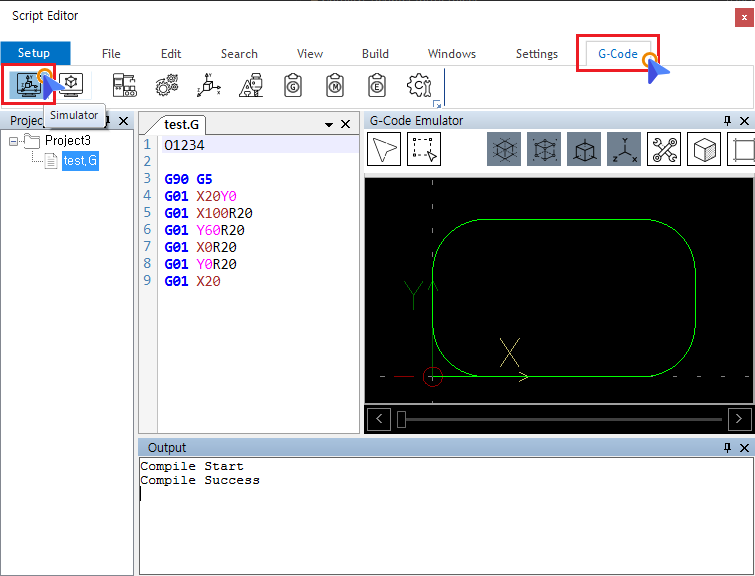Click the G-Code emulator playback slider handle
Image resolution: width=755 pixels, height=576 pixels.
(x=402, y=419)
